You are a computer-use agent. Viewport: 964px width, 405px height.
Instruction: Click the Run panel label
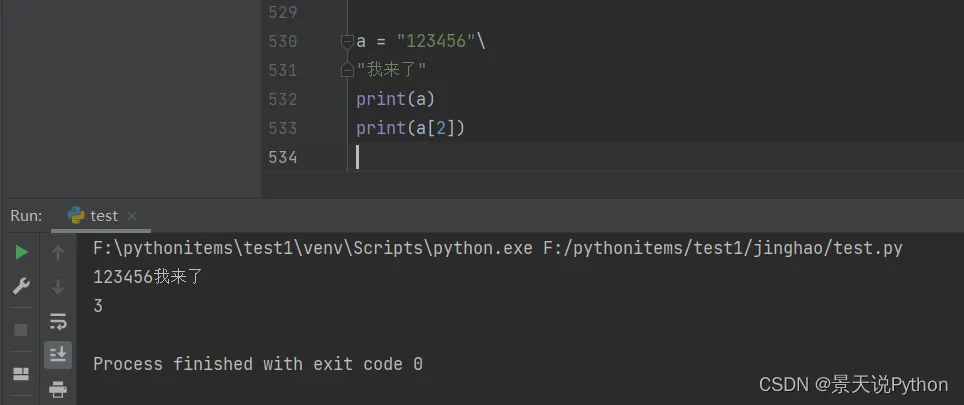[x=27, y=215]
